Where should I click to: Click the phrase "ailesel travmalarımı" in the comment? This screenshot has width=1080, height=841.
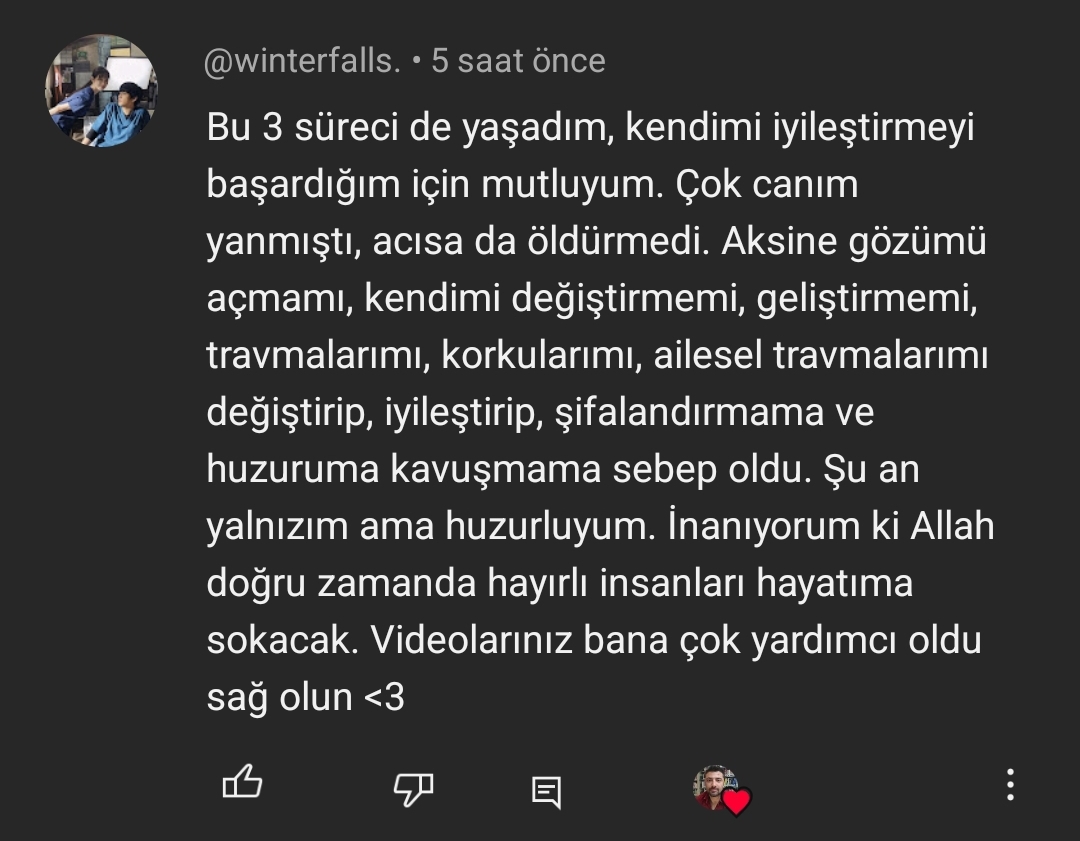pos(820,355)
